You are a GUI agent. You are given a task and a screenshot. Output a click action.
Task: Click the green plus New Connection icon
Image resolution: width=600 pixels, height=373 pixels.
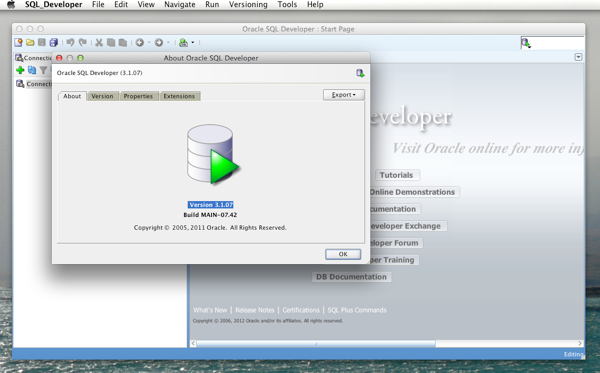tap(20, 70)
